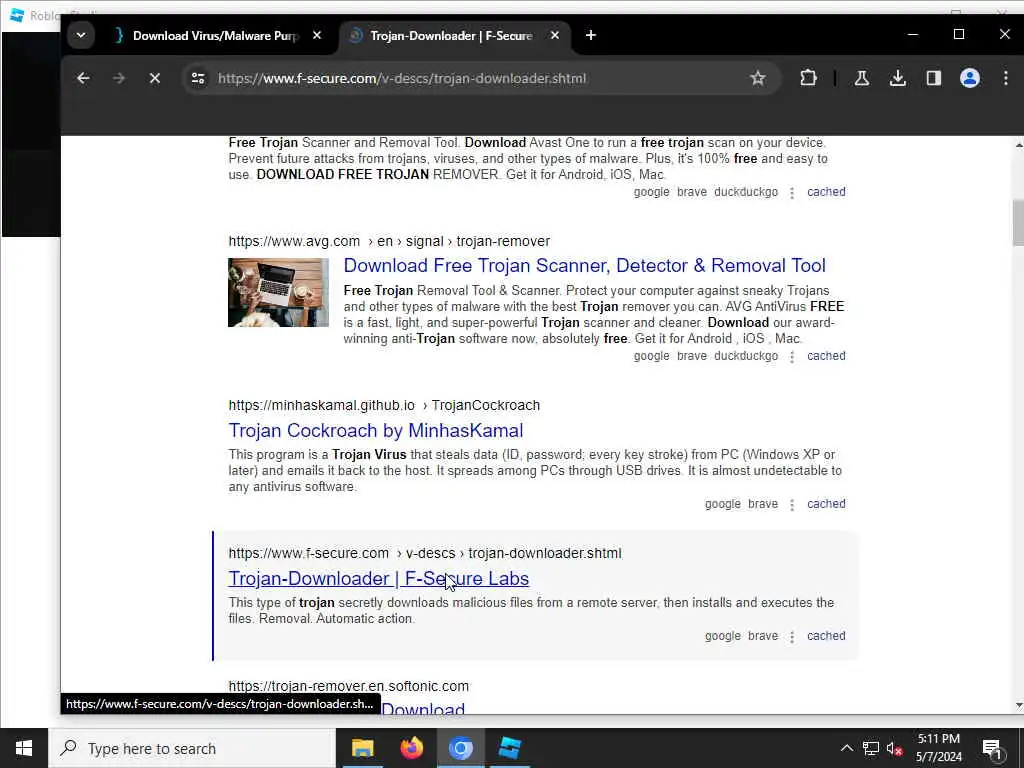
Task: Open the taskbar clock and date
Action: pyautogui.click(x=938, y=748)
